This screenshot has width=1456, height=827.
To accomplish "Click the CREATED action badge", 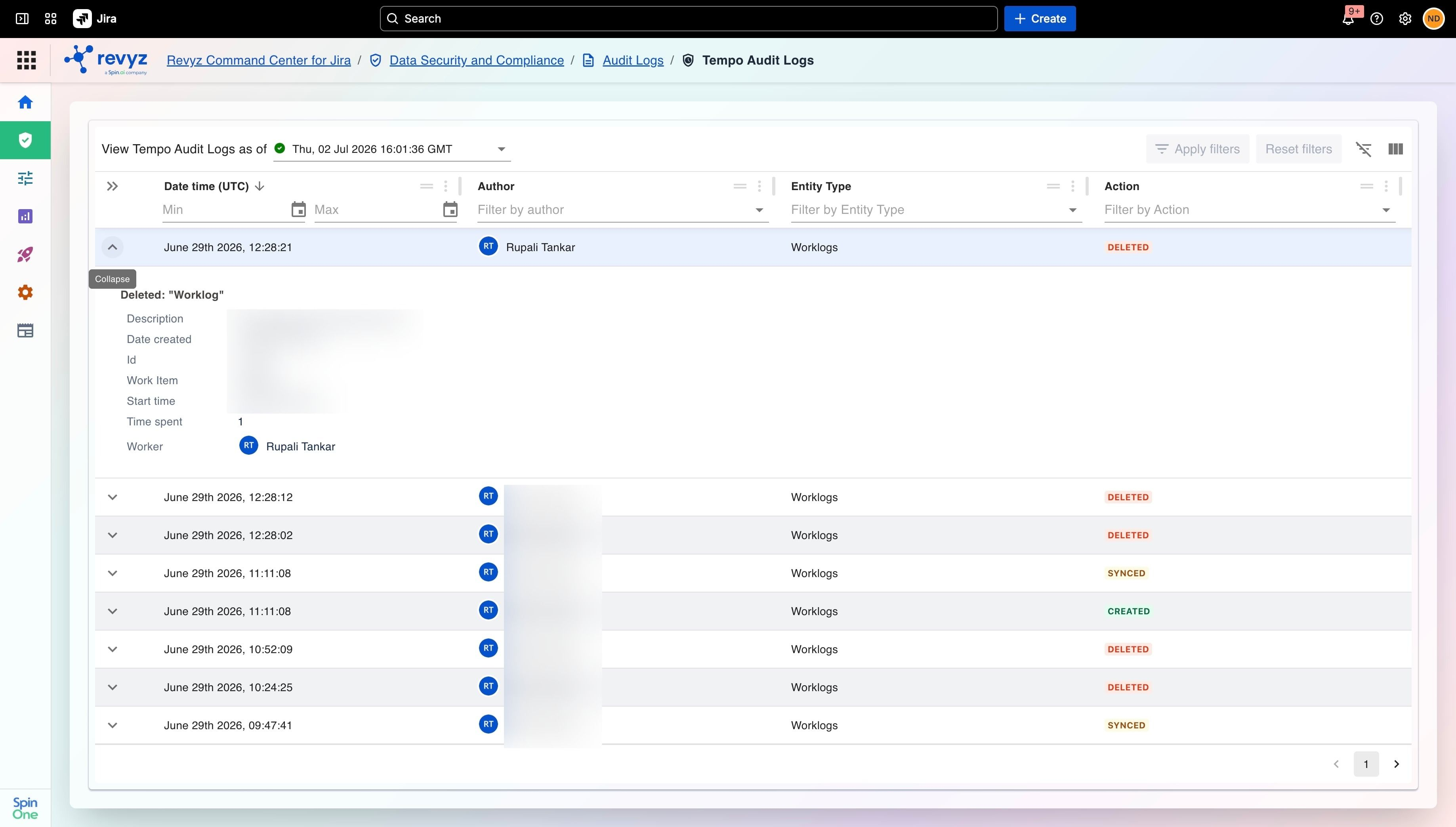I will 1128,611.
